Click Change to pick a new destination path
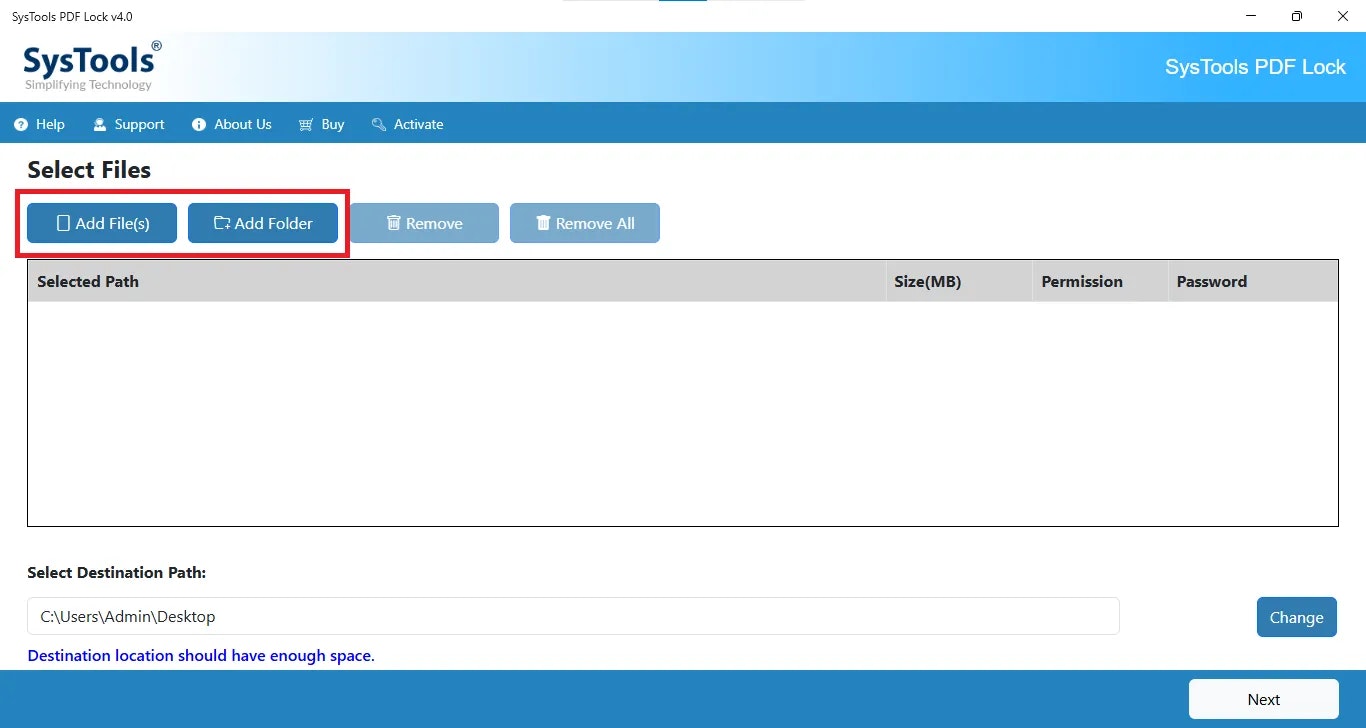Image resolution: width=1366 pixels, height=728 pixels. pos(1297,617)
